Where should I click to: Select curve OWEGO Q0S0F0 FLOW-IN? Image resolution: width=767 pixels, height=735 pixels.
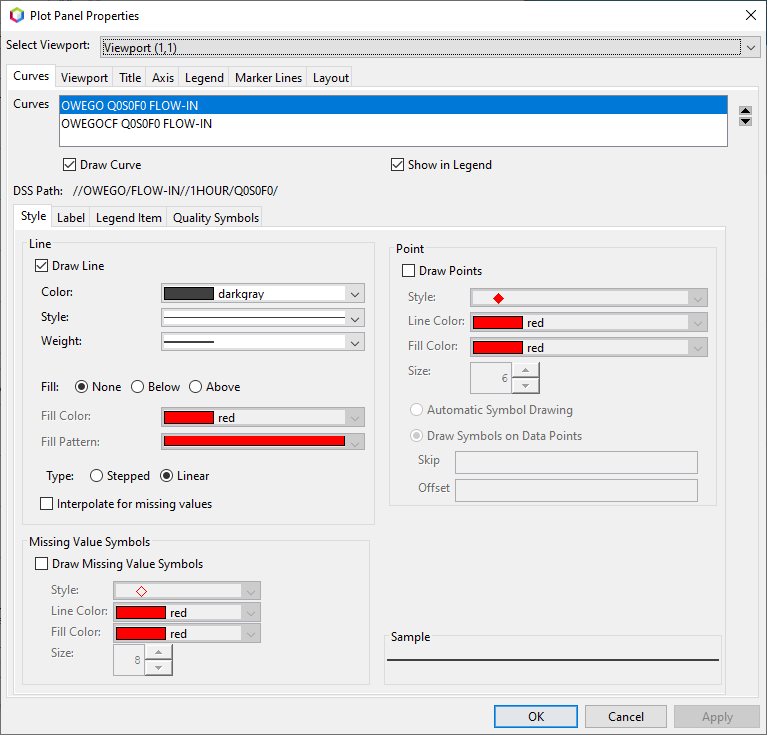pos(393,106)
